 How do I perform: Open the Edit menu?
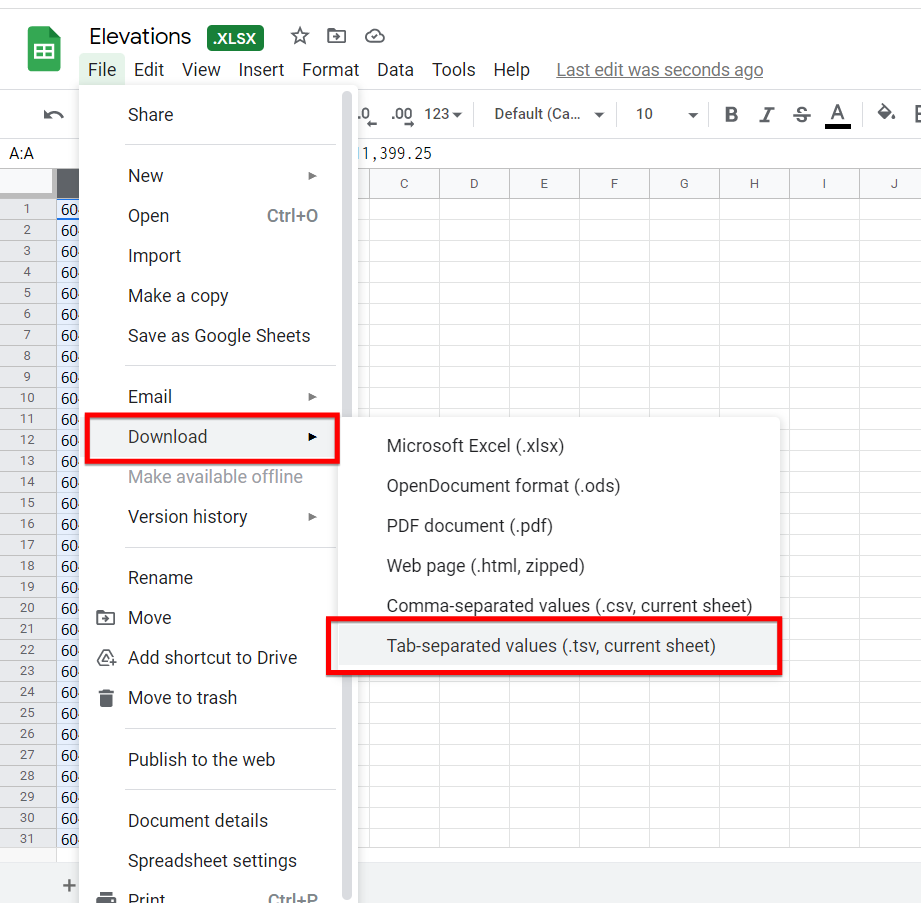pyautogui.click(x=149, y=70)
